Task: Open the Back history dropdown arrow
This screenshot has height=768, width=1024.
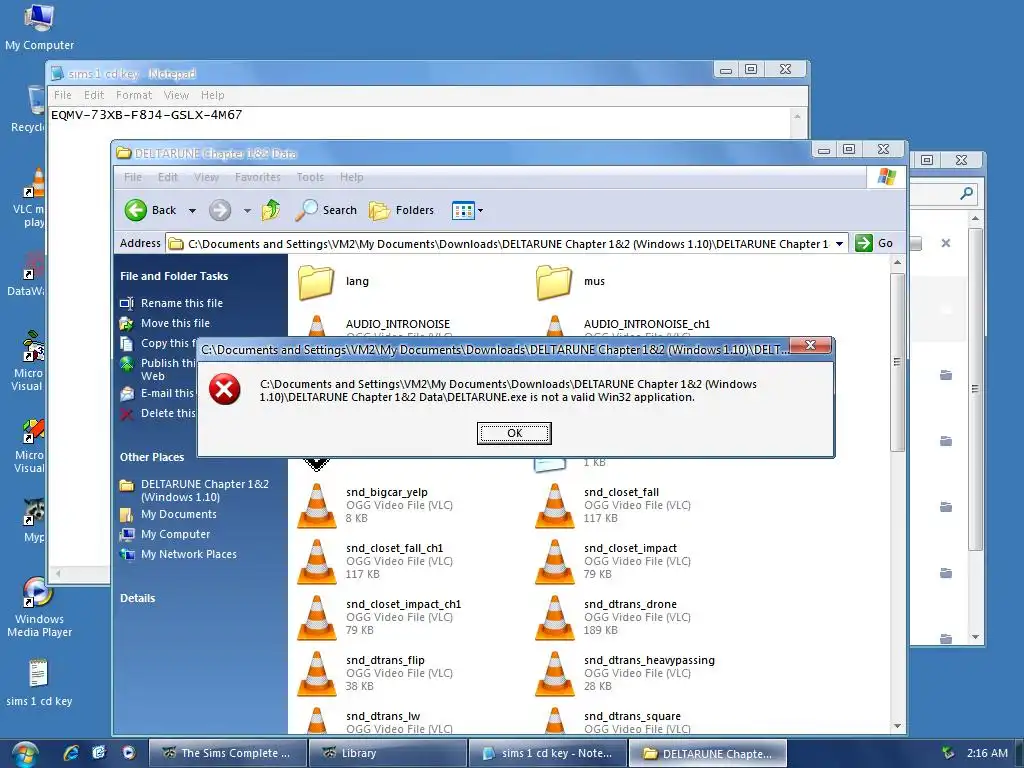Action: 192,210
